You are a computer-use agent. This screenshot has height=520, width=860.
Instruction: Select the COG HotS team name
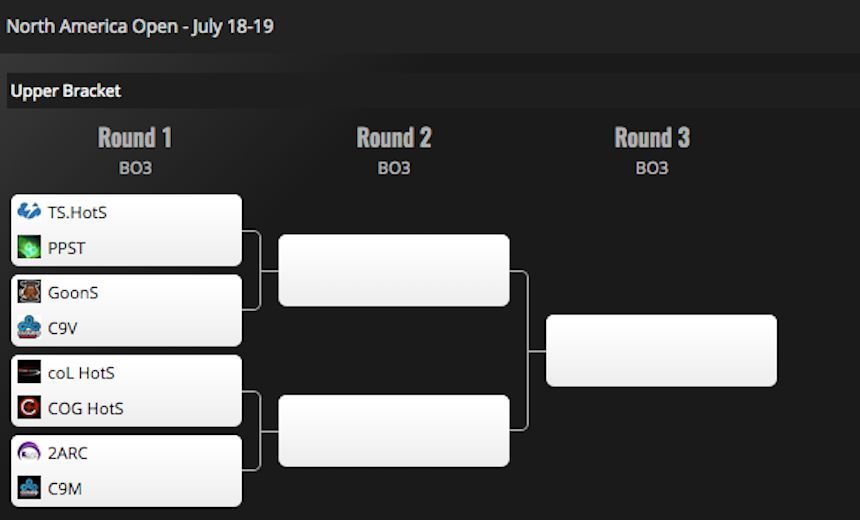[x=86, y=408]
